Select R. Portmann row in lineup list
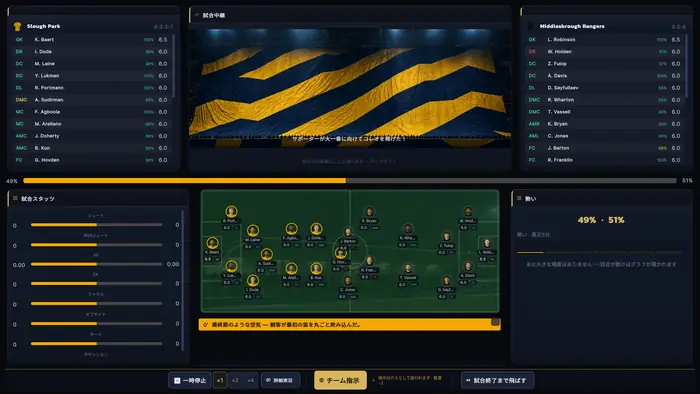The width and height of the screenshot is (700, 394). [92, 87]
